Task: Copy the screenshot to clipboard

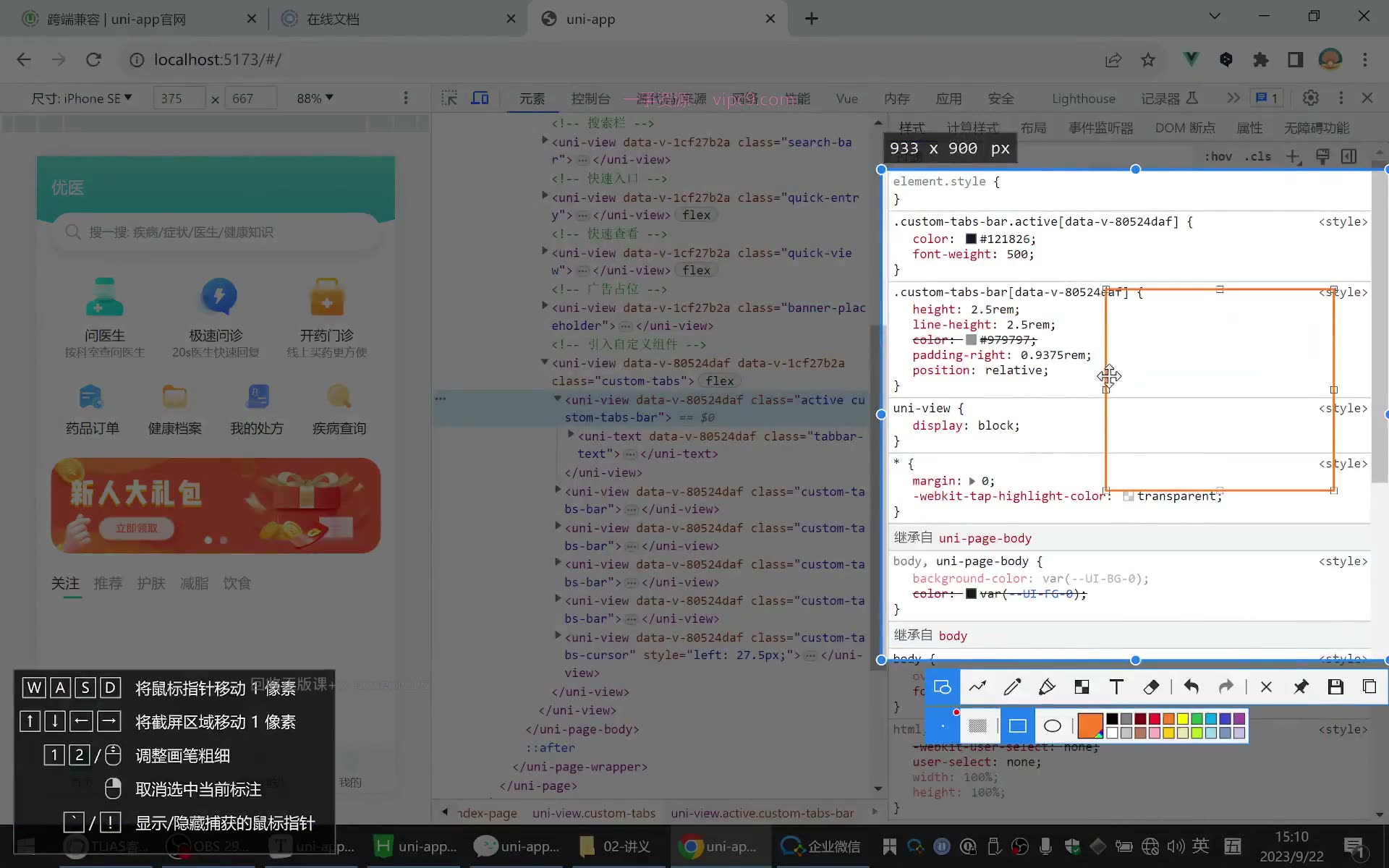Action: [1369, 686]
